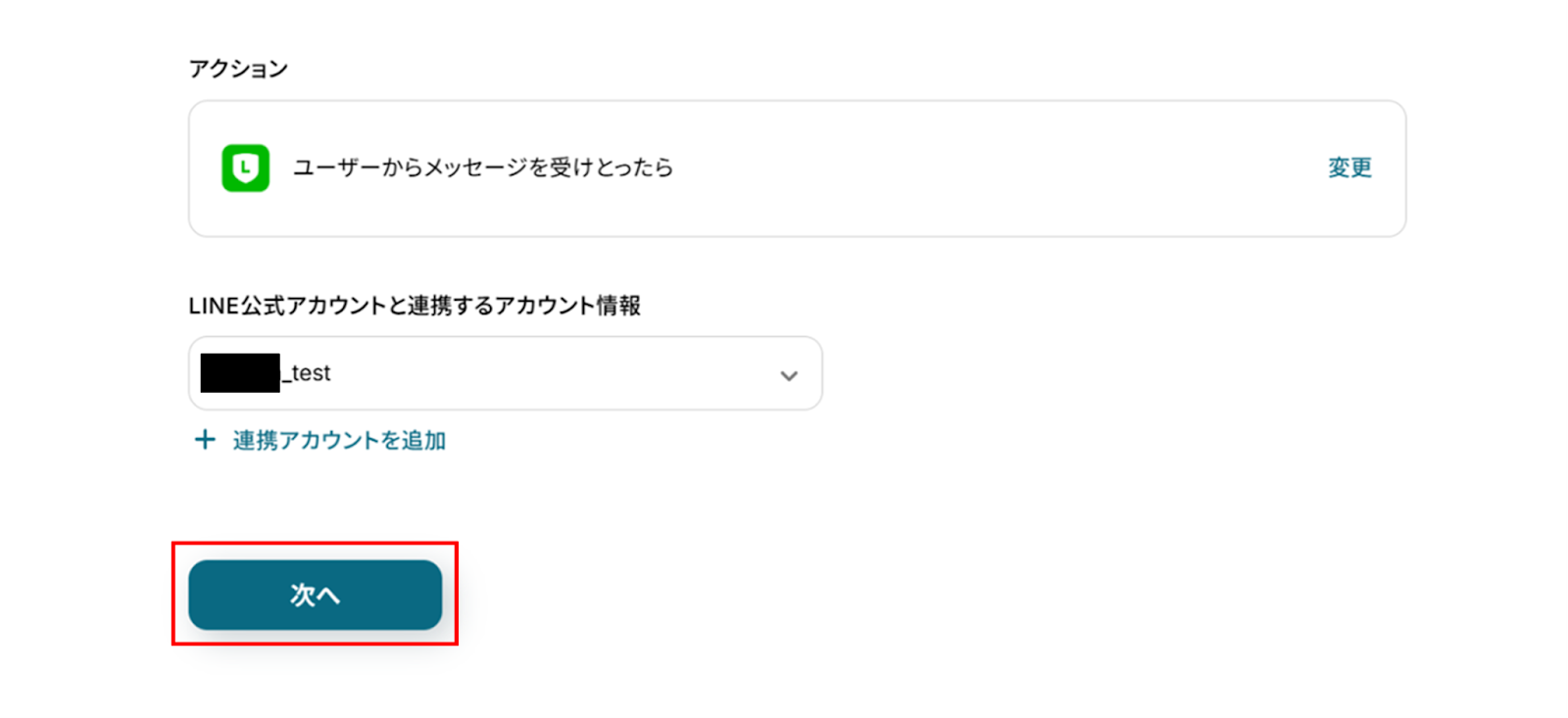Click the blacked-out account name in dropdown
The height and width of the screenshot is (718, 1568).
(240, 373)
